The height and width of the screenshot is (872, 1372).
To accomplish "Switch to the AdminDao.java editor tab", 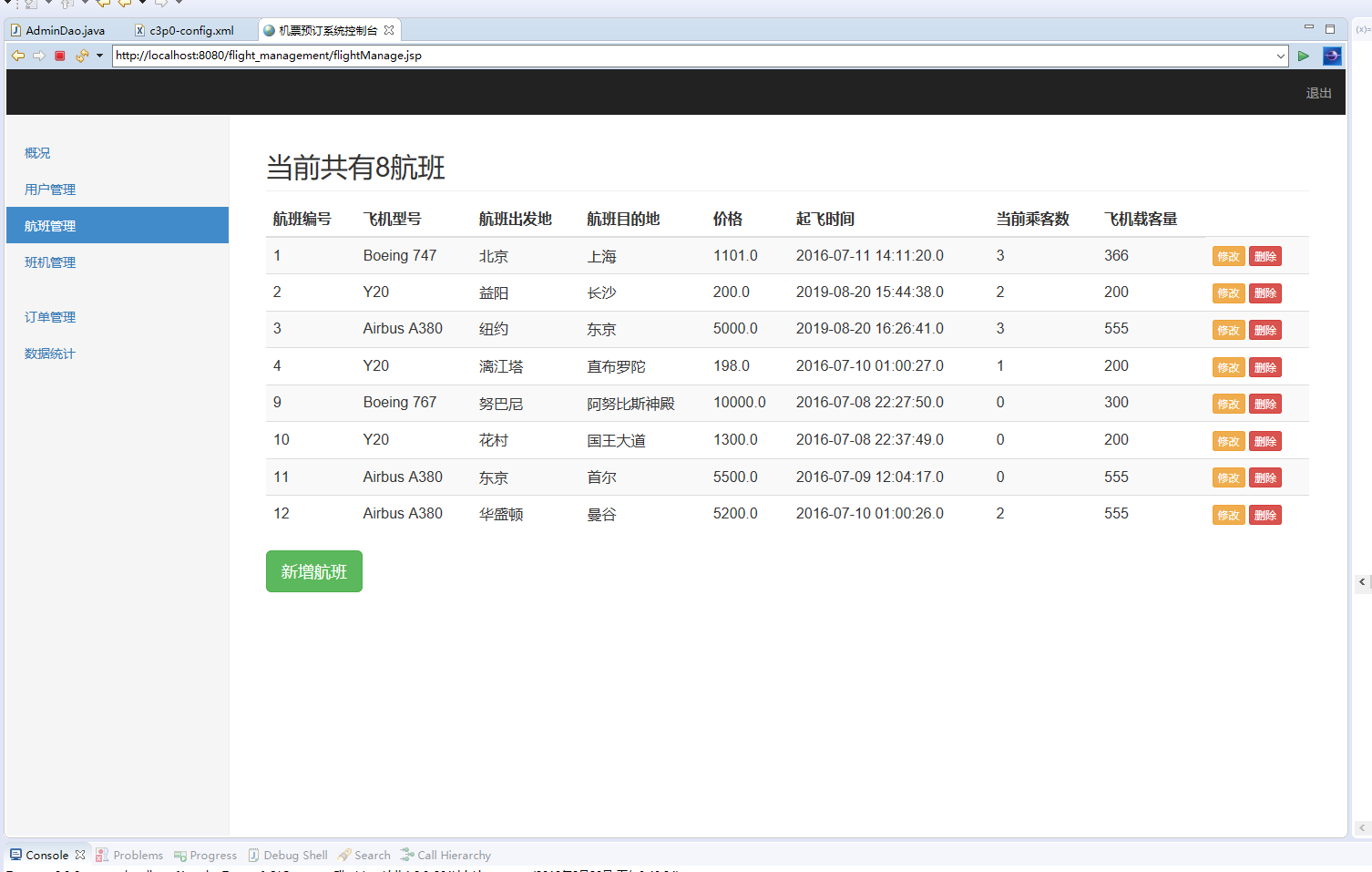I will (65, 30).
